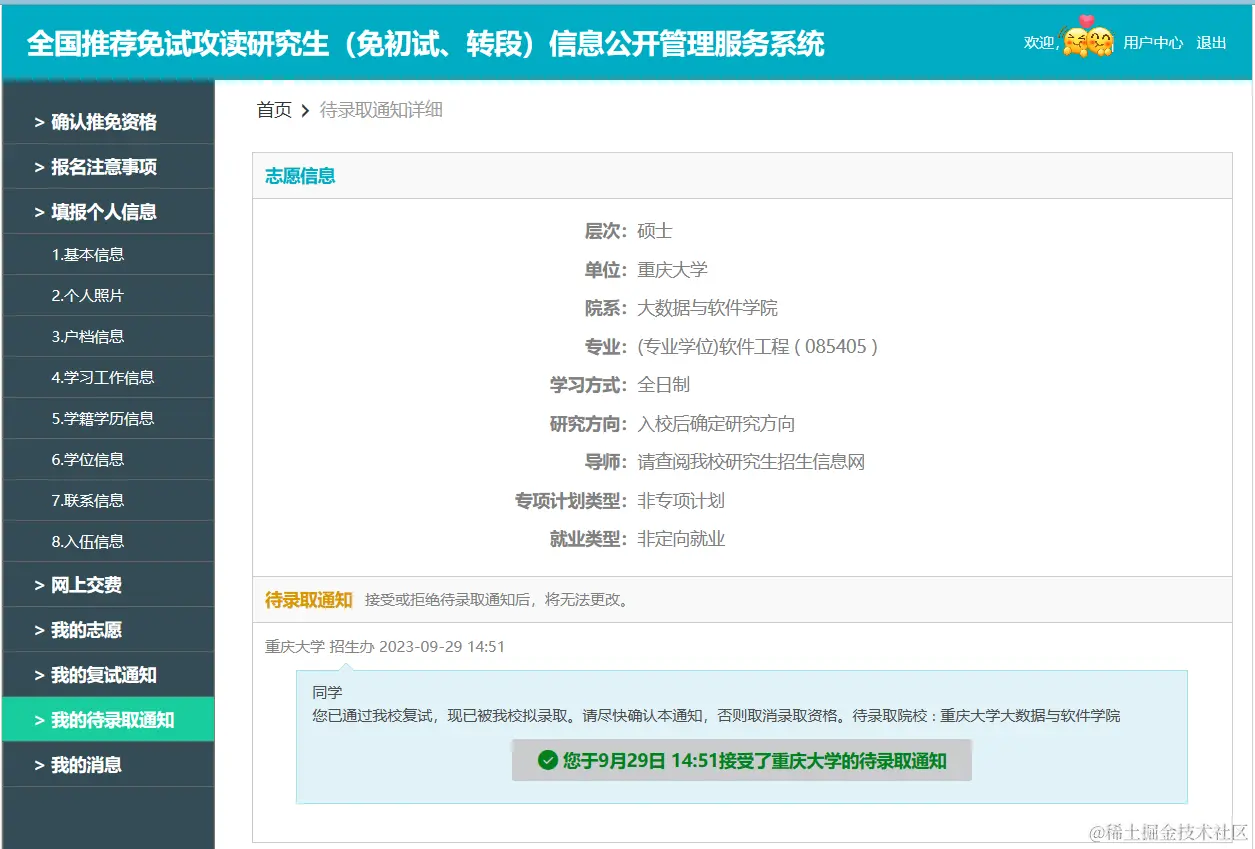This screenshot has width=1255, height=849.
Task: Click the 重庆大学 unit value
Action: pyautogui.click(x=672, y=270)
